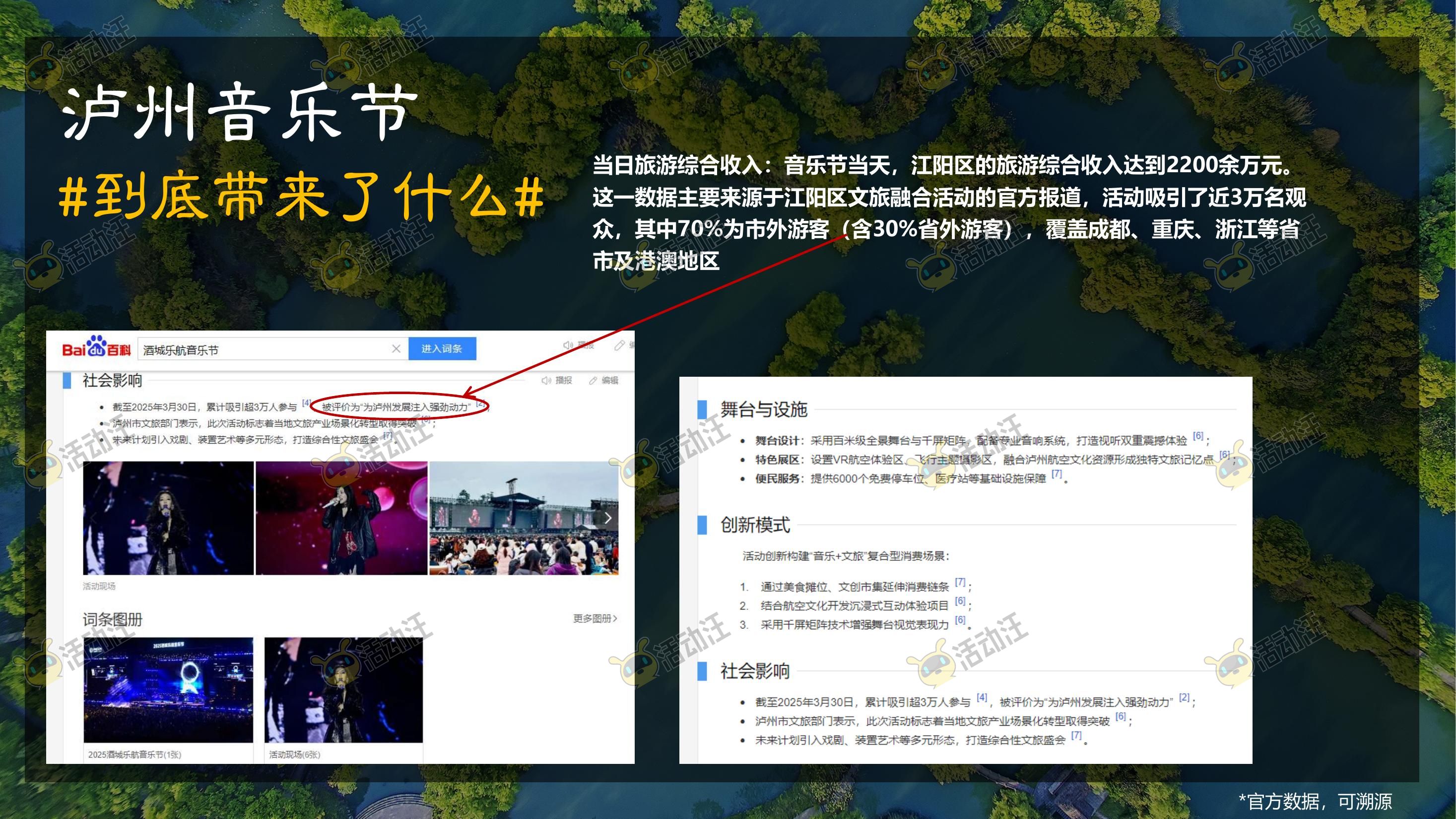Click reference [7] after 便民服务 line

pos(1057,474)
